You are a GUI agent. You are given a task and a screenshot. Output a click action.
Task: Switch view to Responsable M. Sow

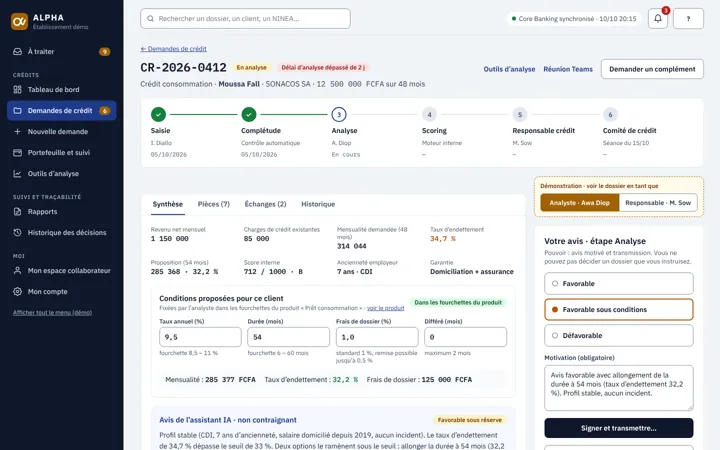point(658,202)
